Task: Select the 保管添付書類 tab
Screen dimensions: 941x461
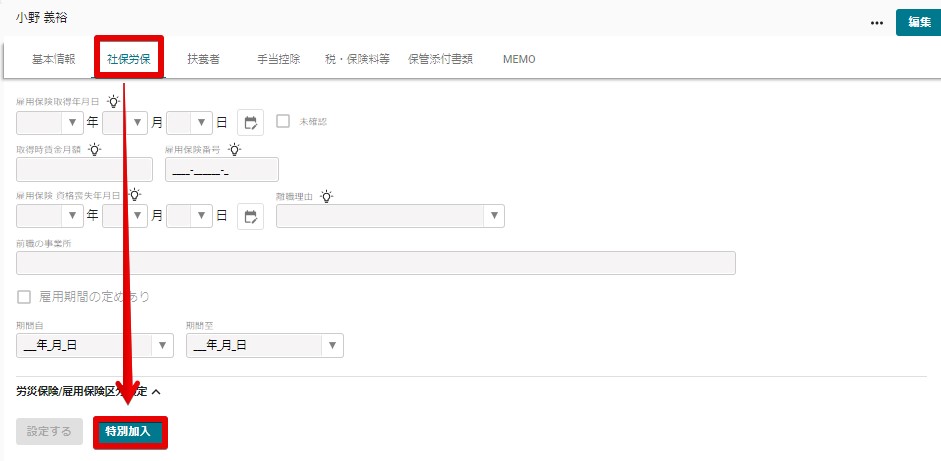Action: click(440, 59)
